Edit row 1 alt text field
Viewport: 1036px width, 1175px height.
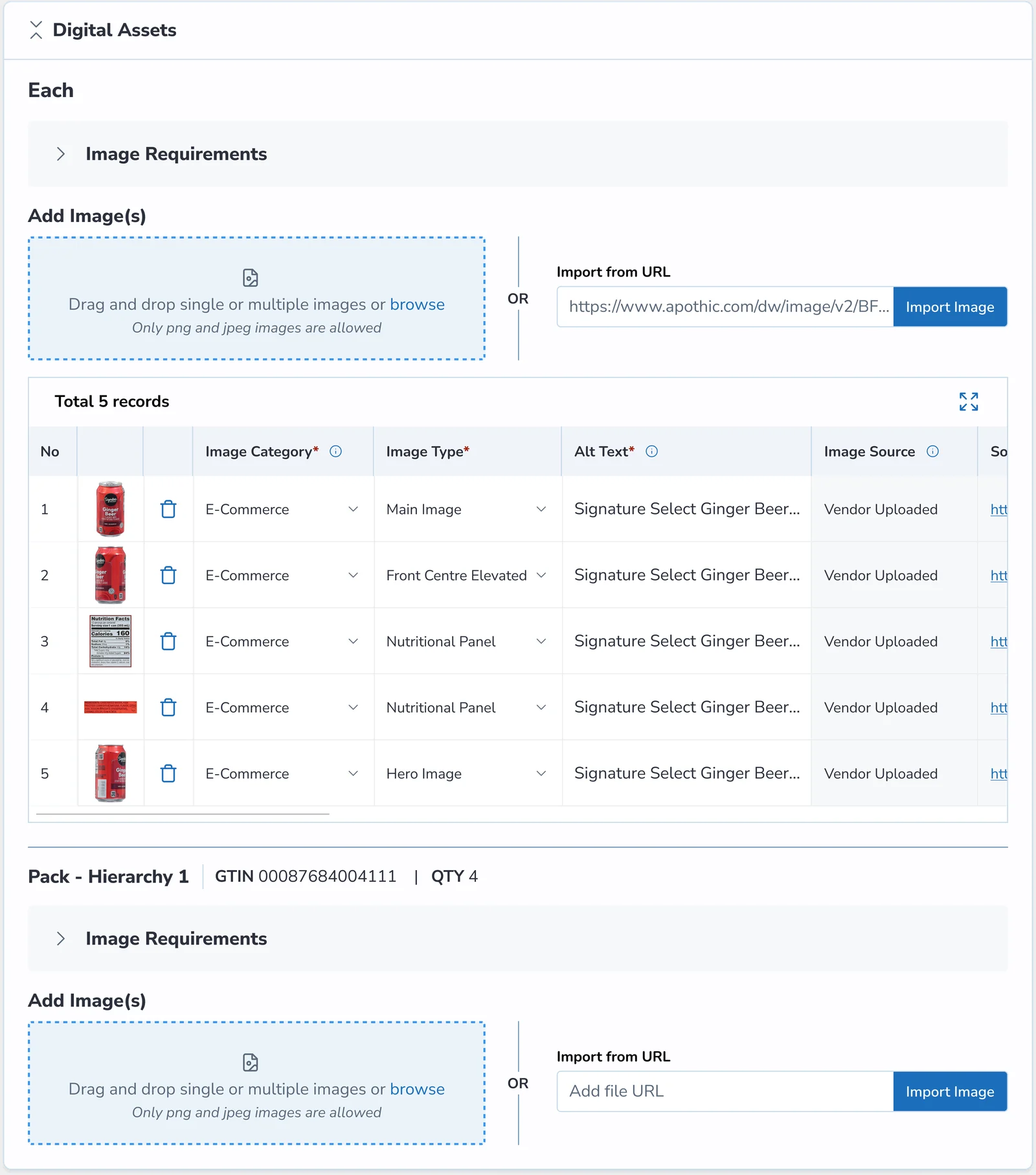(686, 509)
